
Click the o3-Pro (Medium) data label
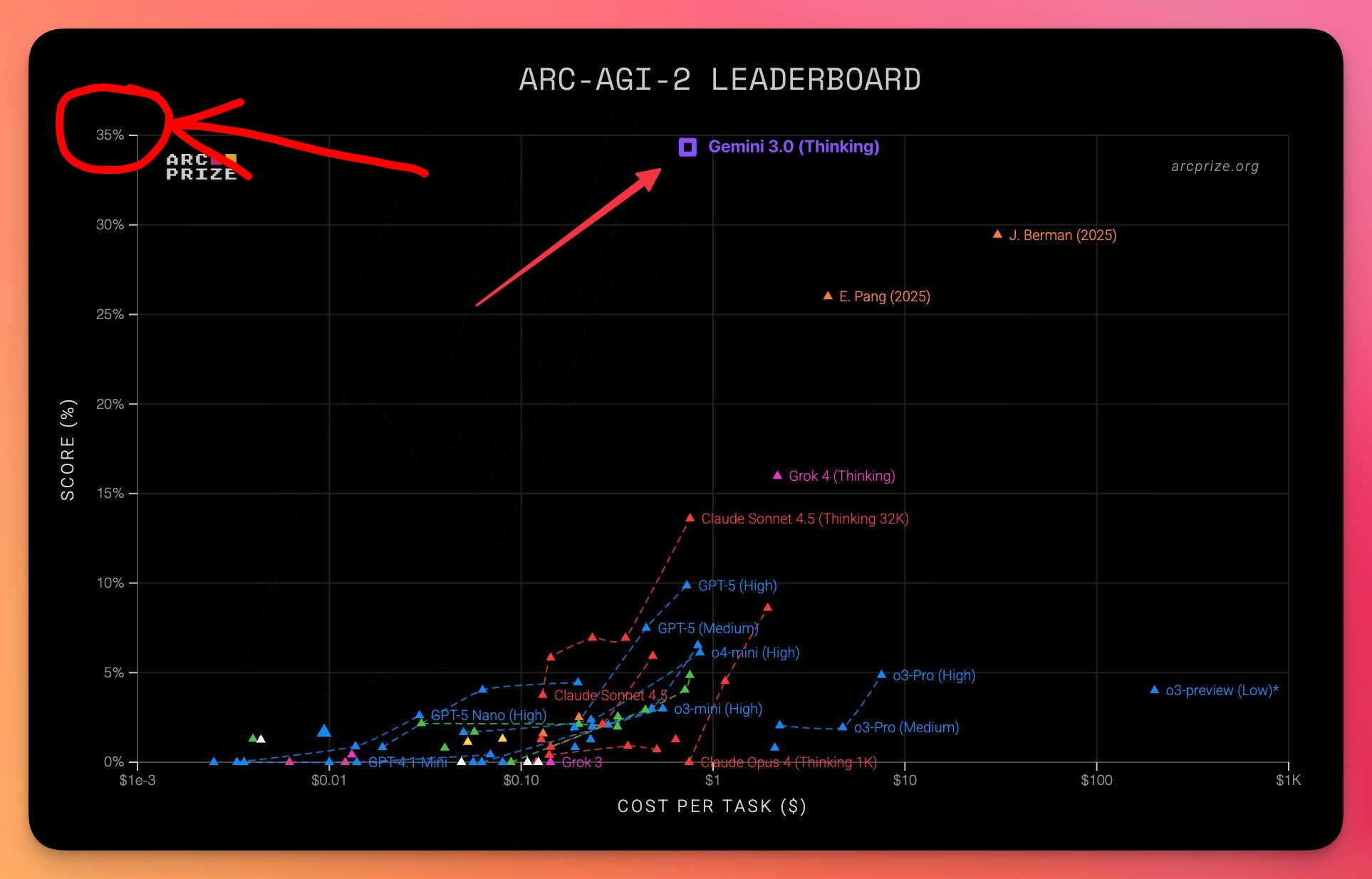click(906, 727)
